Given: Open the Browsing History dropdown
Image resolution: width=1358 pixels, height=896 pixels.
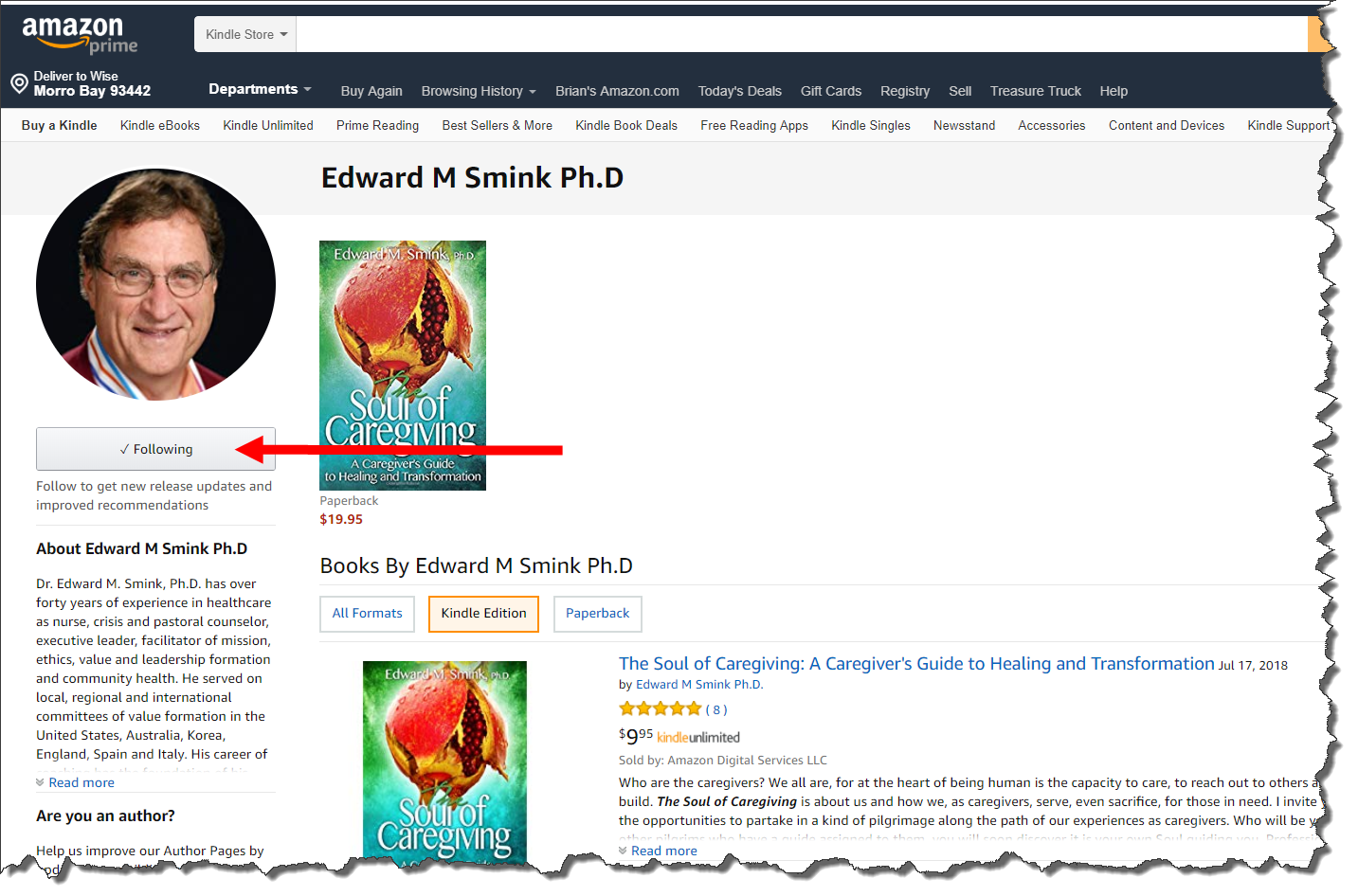Looking at the screenshot, I should pos(479,91).
